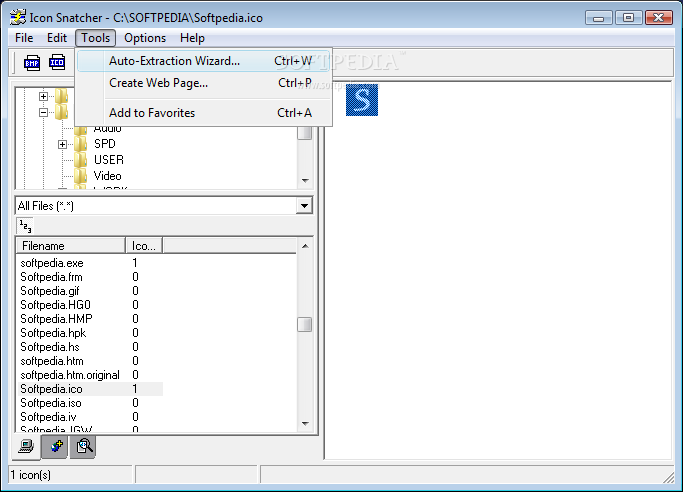Close the open Tools menu
The width and height of the screenshot is (683, 492).
click(x=95, y=38)
